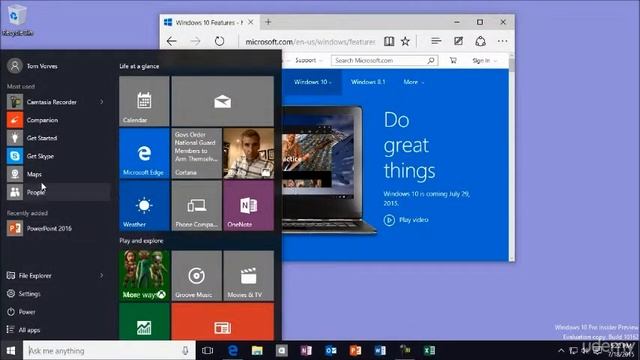Open the Weather tile
The width and height of the screenshot is (640, 360).
tap(144, 206)
